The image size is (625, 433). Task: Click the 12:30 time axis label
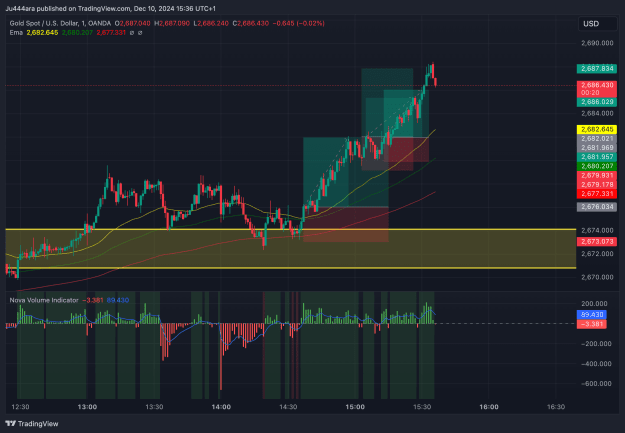tap(20, 407)
